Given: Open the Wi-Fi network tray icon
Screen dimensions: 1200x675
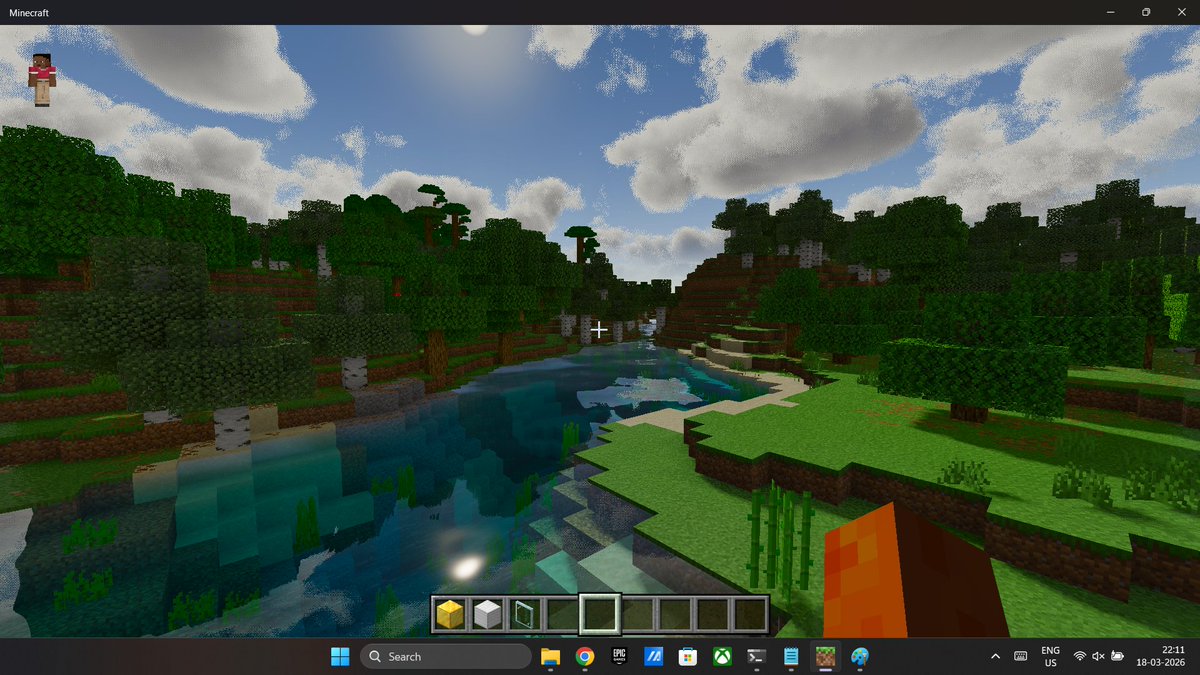Looking at the screenshot, I should coord(1080,656).
